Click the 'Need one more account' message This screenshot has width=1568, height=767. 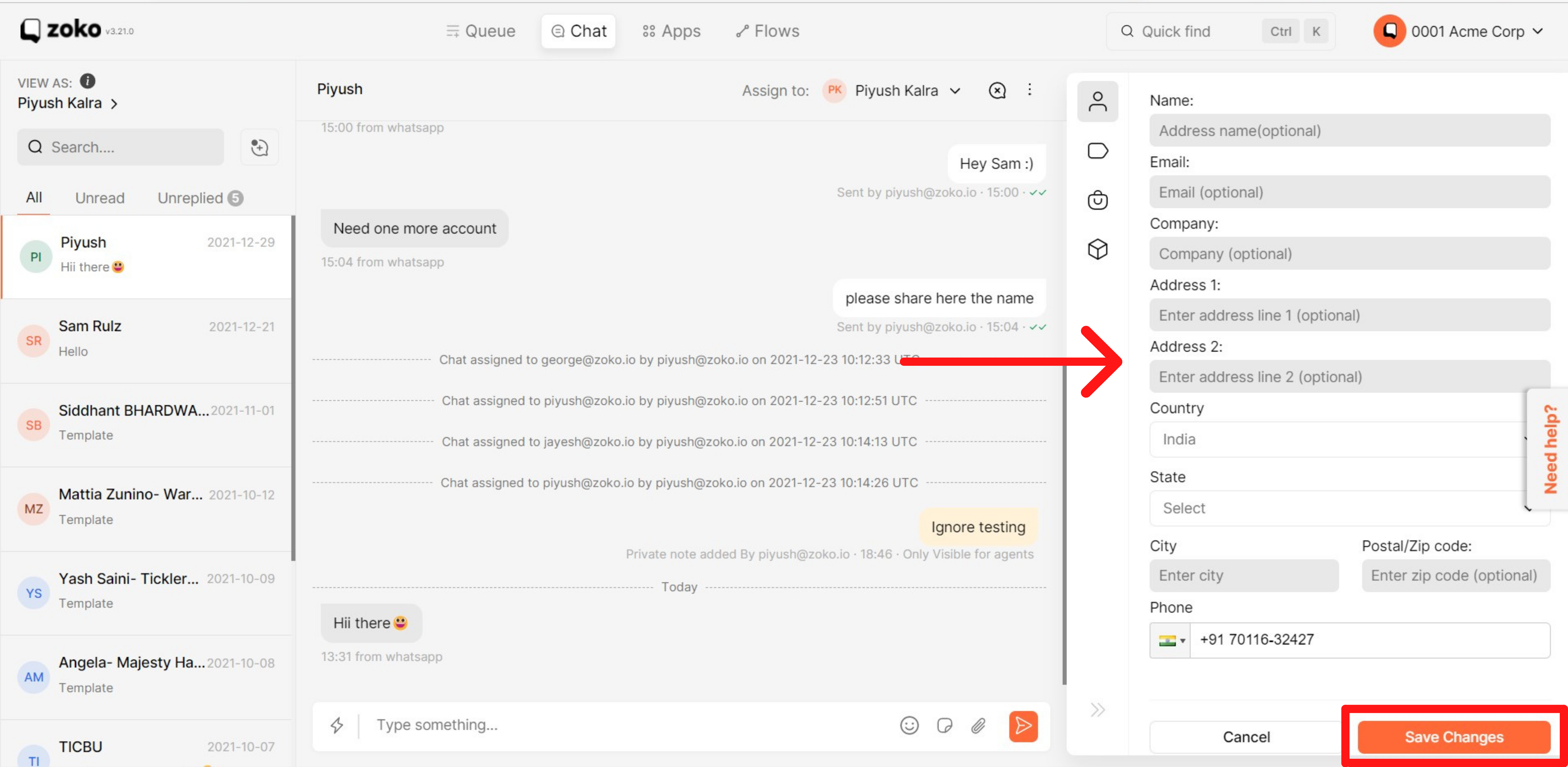pos(414,228)
